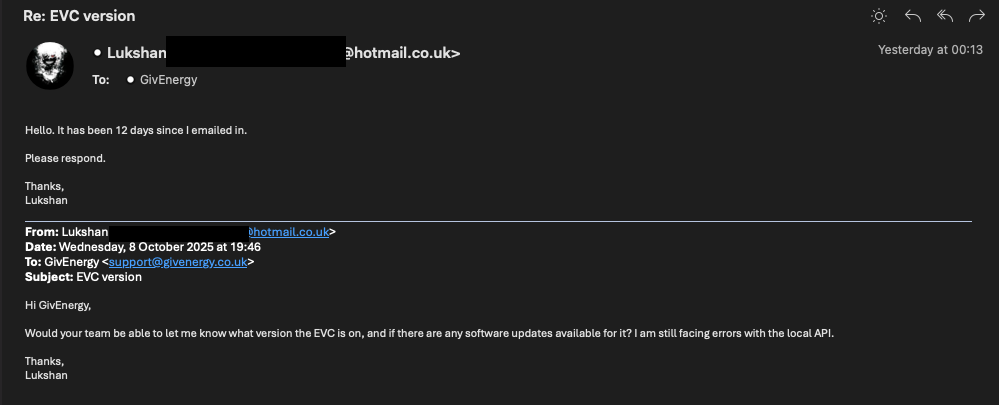Click the presence dot beside Lukshan's name

coord(97,52)
